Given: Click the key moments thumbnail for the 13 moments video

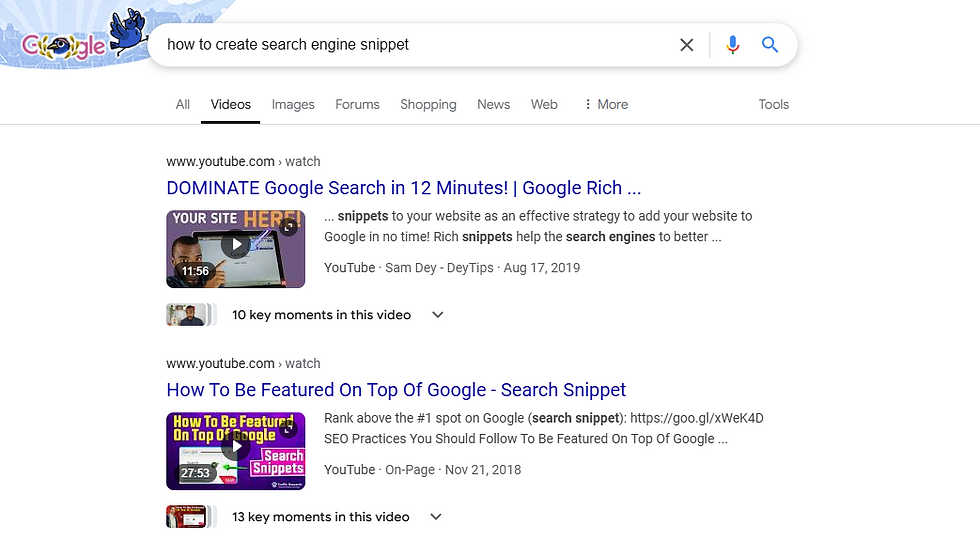Looking at the screenshot, I should (x=191, y=516).
